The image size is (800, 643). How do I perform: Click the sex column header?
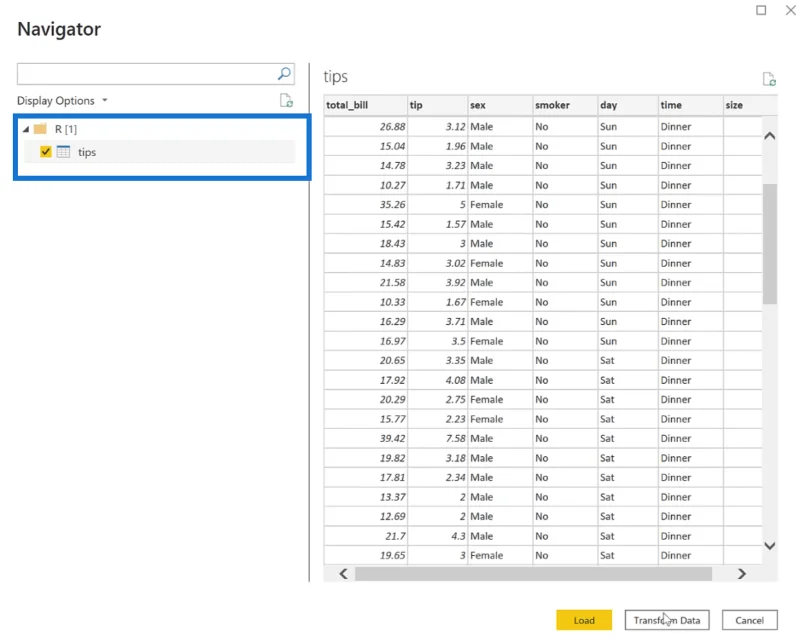tap(500, 105)
